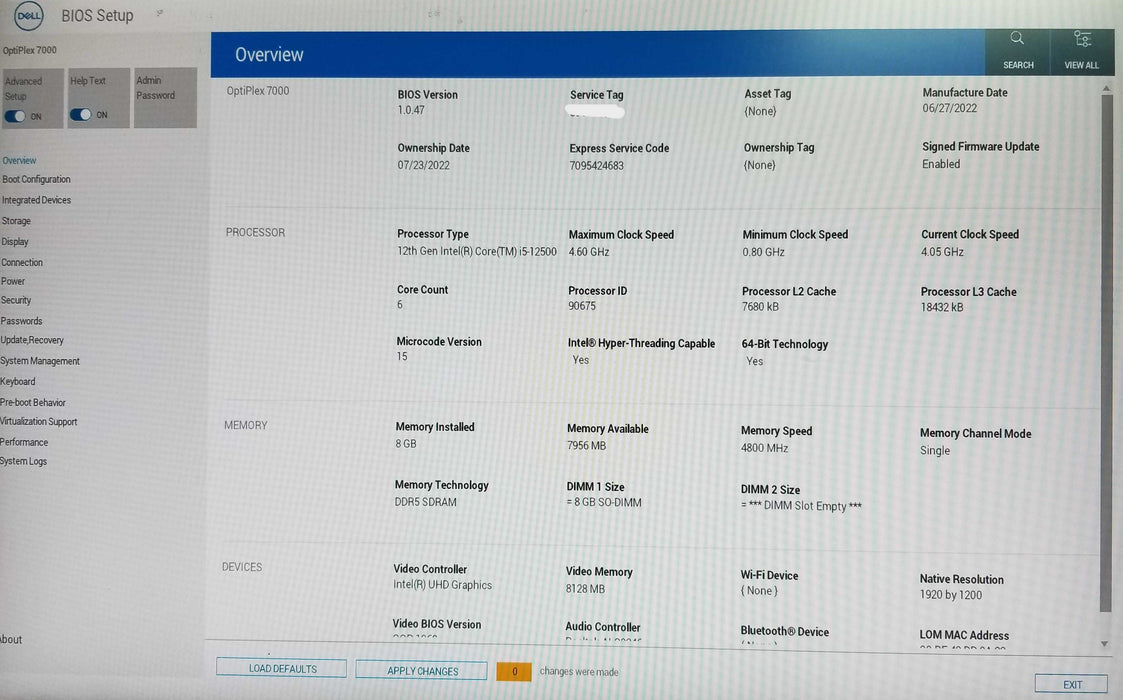Click the Dell logo icon
This screenshot has height=700, width=1123.
click(x=29, y=16)
